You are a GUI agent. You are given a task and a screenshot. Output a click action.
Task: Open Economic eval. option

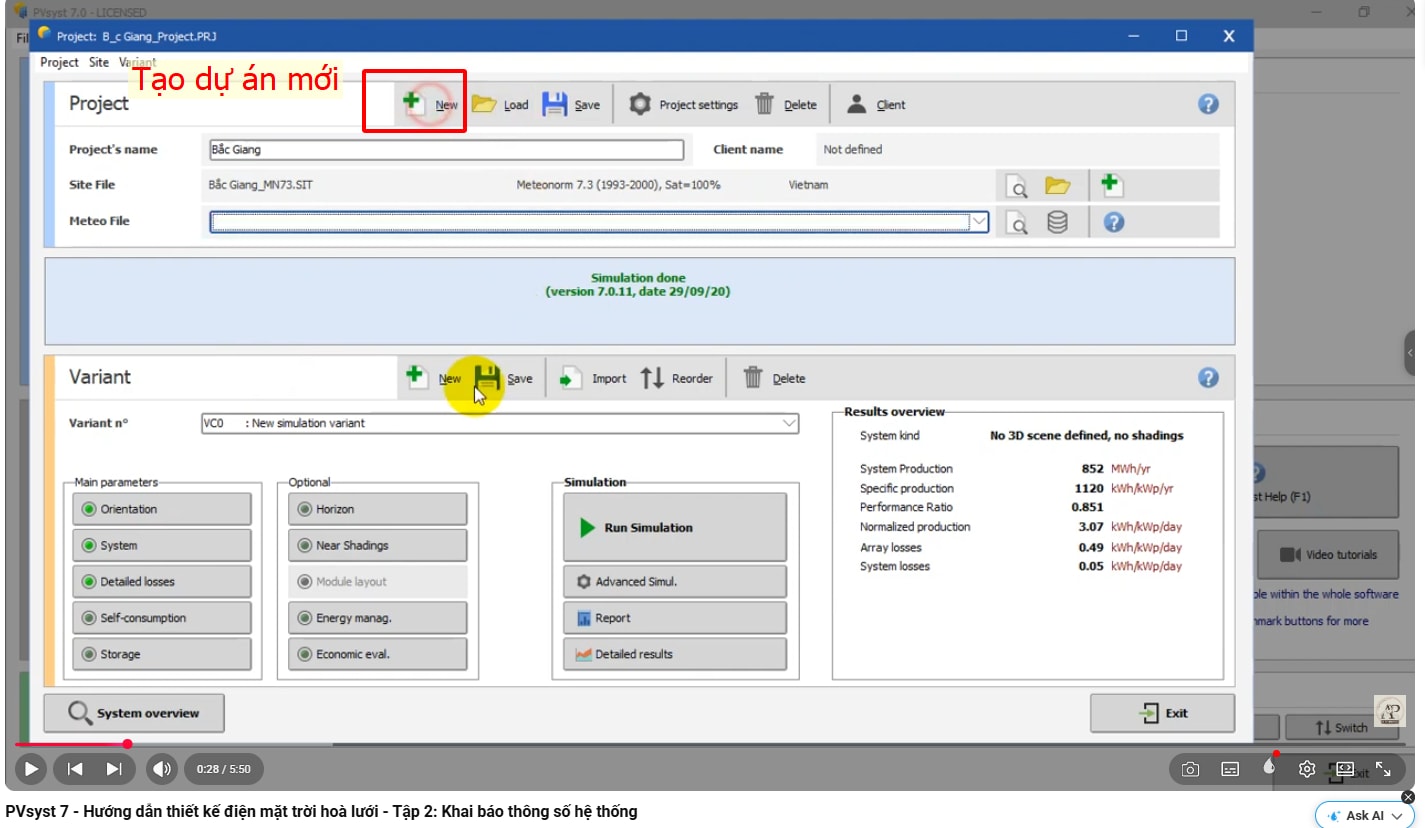(378, 654)
